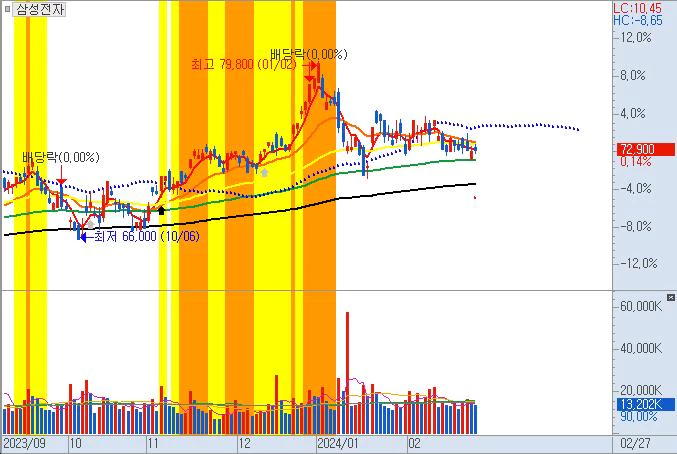
Task: Click the current price tag 72,900
Action: (646, 149)
